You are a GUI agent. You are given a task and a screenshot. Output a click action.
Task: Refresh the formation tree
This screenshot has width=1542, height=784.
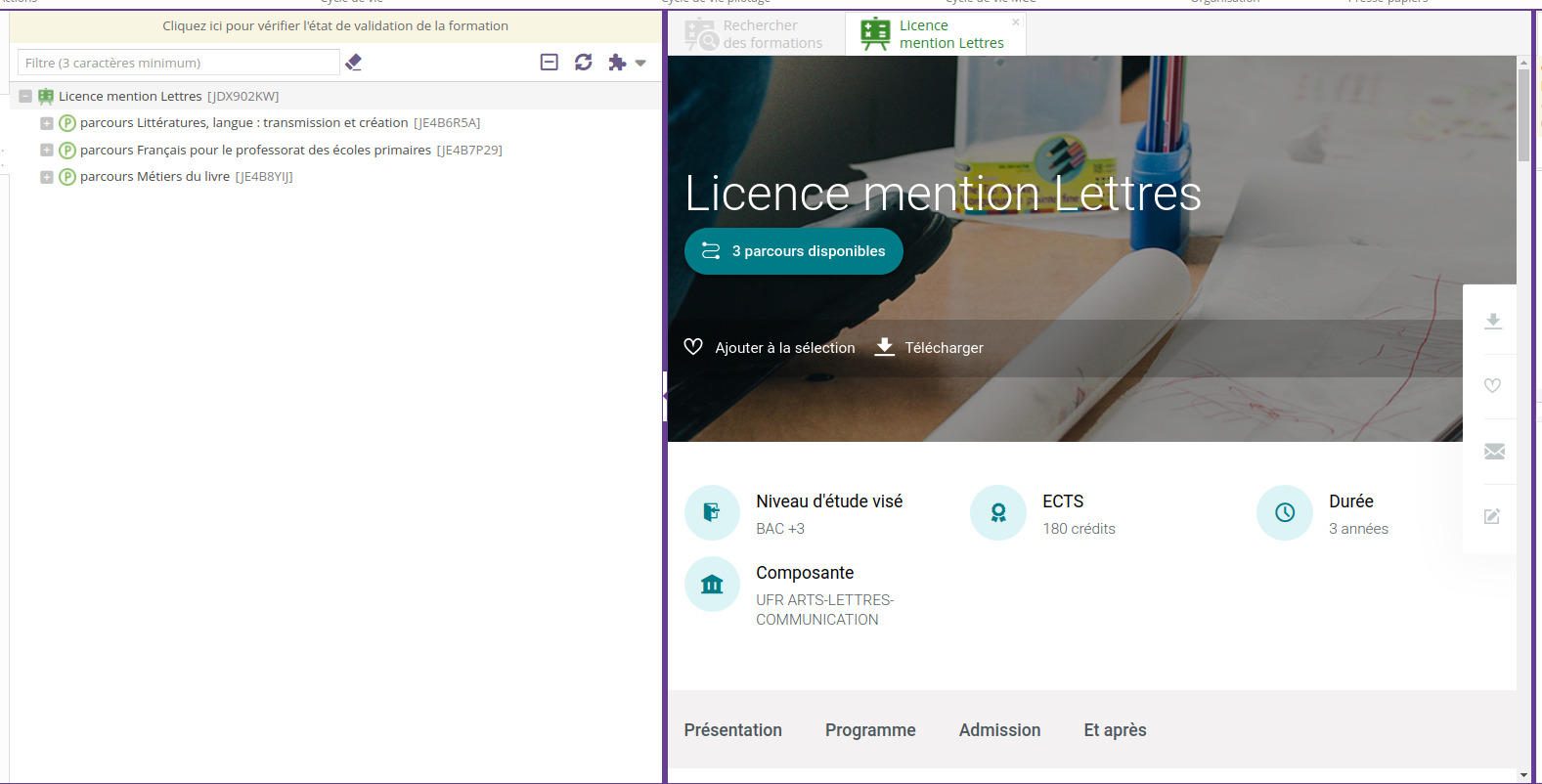tap(584, 63)
